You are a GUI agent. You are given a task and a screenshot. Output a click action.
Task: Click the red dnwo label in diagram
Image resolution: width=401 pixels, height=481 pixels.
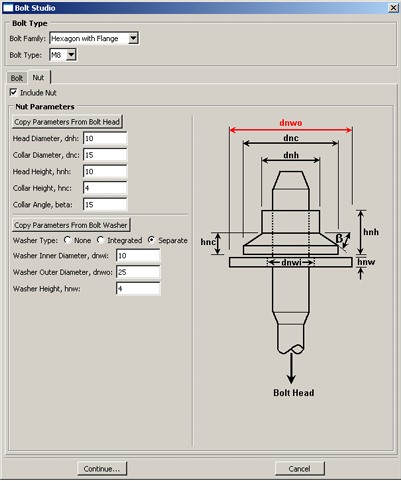pos(291,123)
